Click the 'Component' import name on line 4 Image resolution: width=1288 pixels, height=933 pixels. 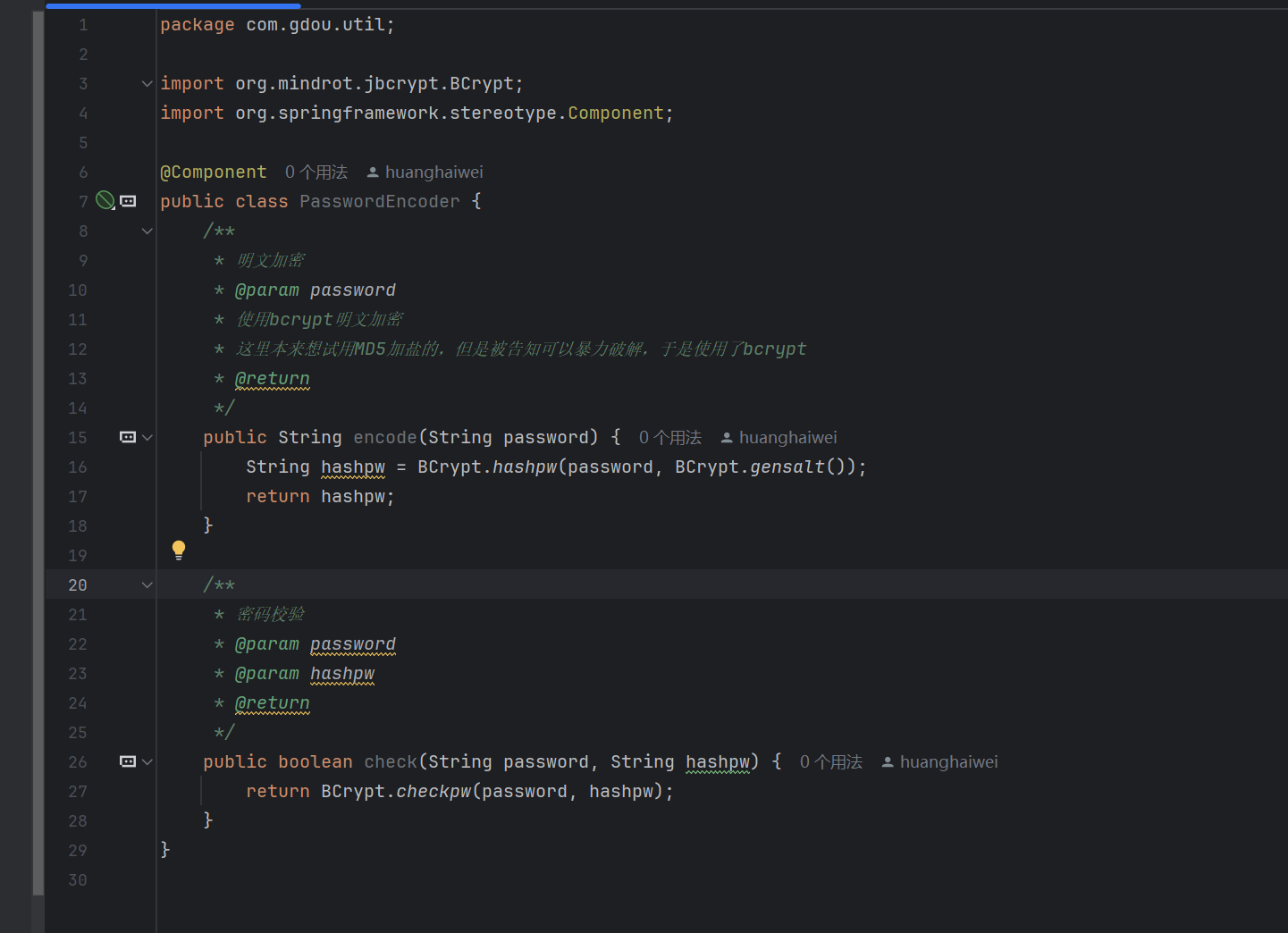[x=616, y=113]
